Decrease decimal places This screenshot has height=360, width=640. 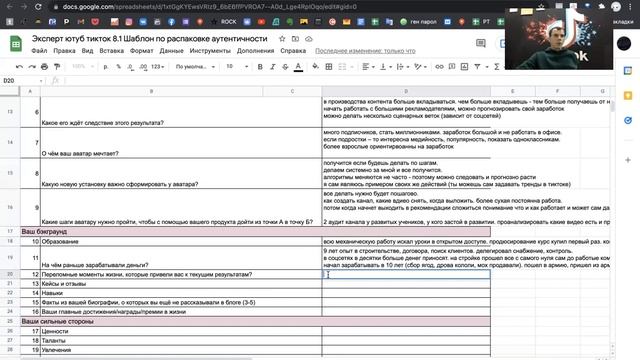pyautogui.click(x=130, y=67)
